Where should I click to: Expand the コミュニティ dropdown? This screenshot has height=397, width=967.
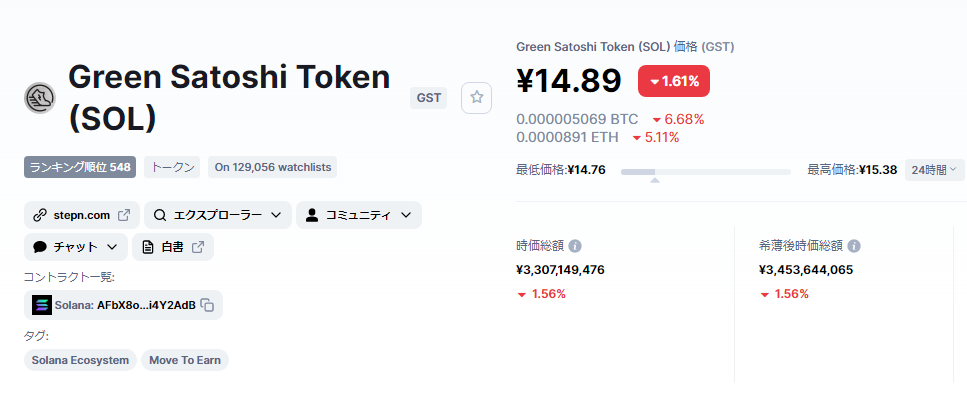[x=359, y=215]
